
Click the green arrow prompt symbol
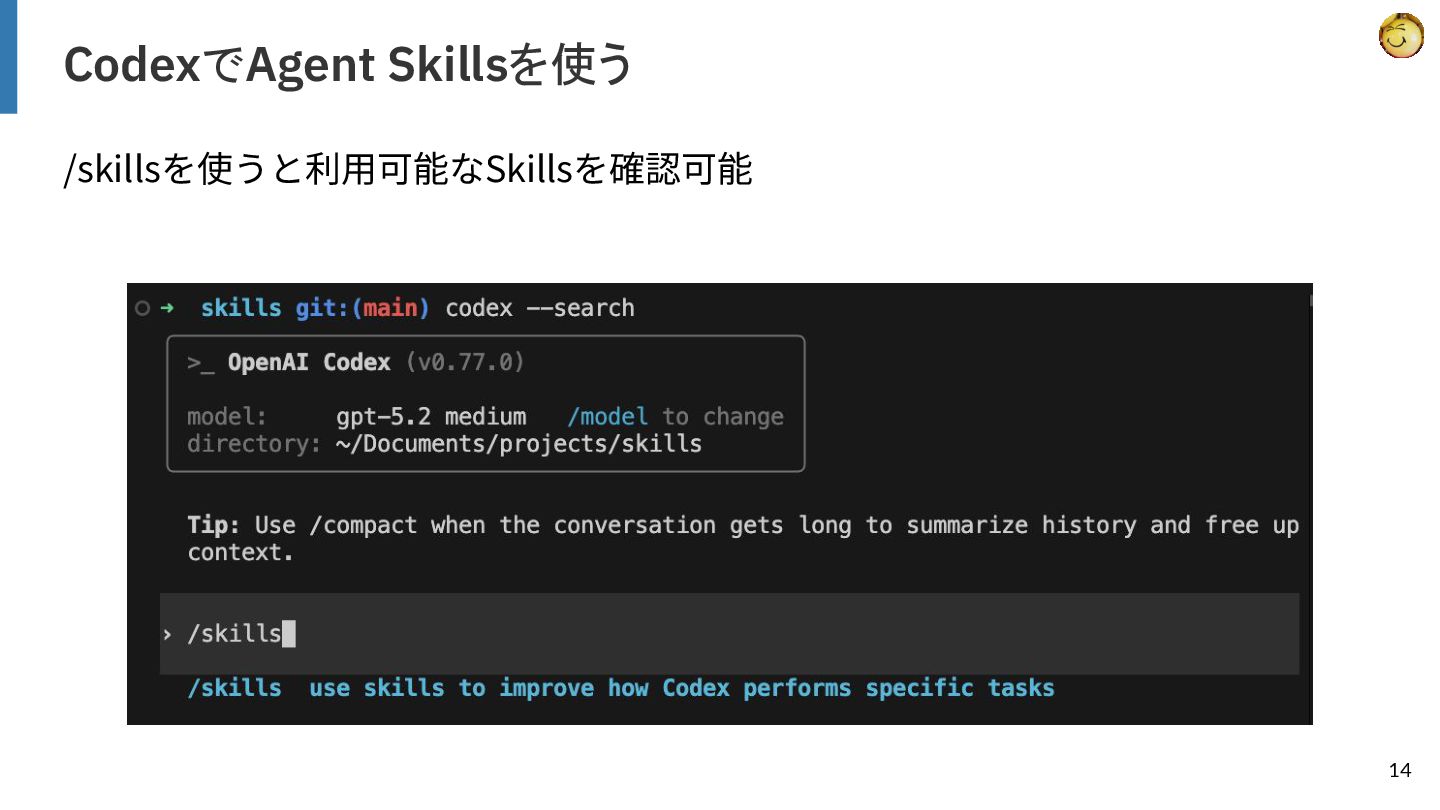pyautogui.click(x=167, y=308)
